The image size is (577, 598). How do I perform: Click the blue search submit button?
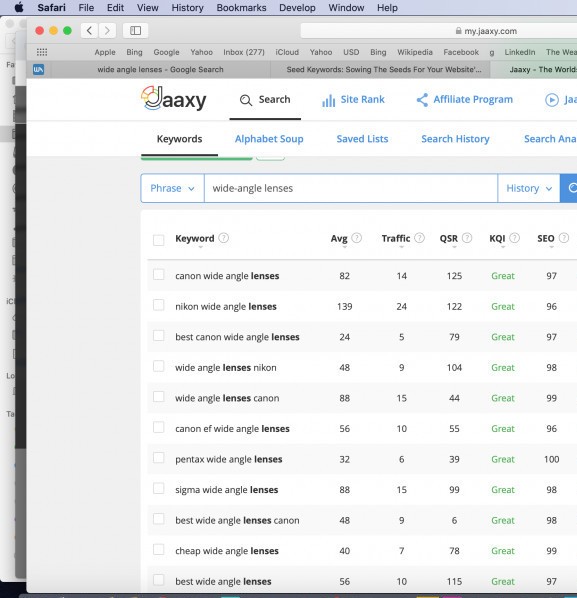coord(569,188)
